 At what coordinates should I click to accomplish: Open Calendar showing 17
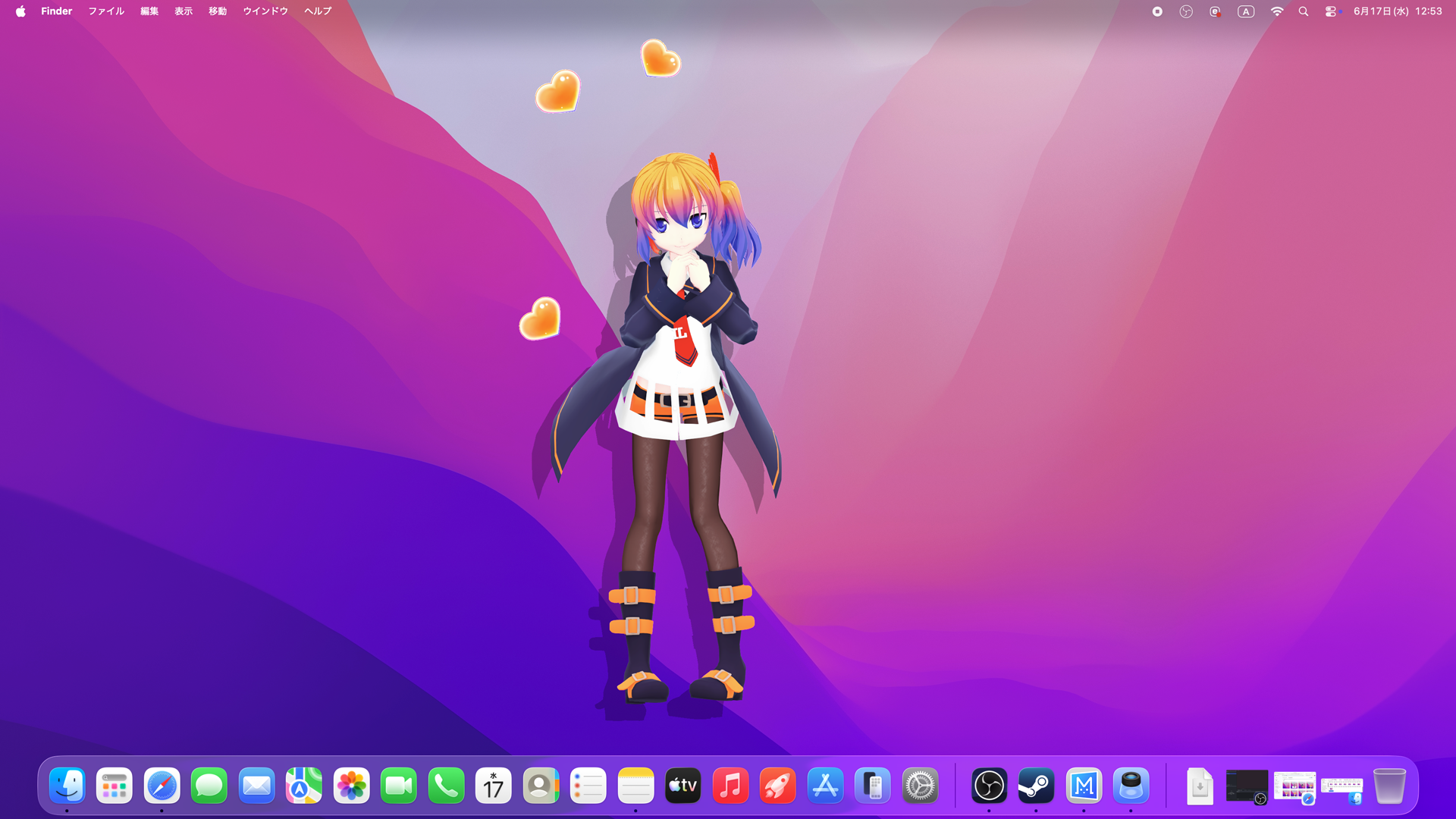pyautogui.click(x=494, y=786)
